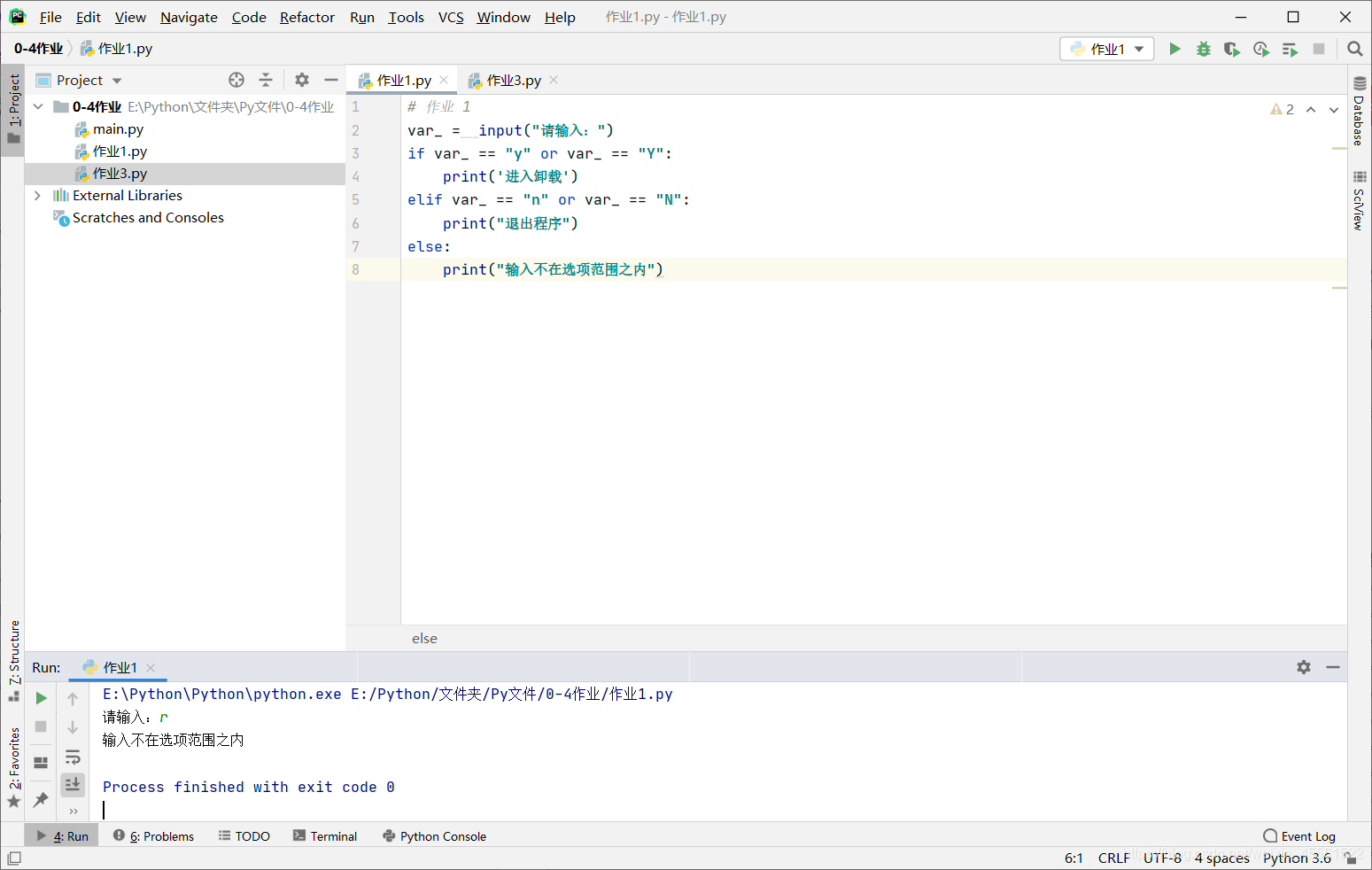Image resolution: width=1372 pixels, height=870 pixels.
Task: Click the locate/select opened file target icon
Action: click(236, 80)
